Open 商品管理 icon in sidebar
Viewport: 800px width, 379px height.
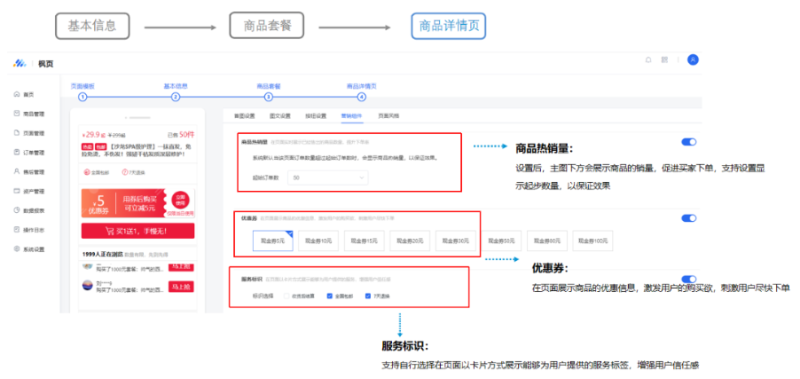point(17,114)
